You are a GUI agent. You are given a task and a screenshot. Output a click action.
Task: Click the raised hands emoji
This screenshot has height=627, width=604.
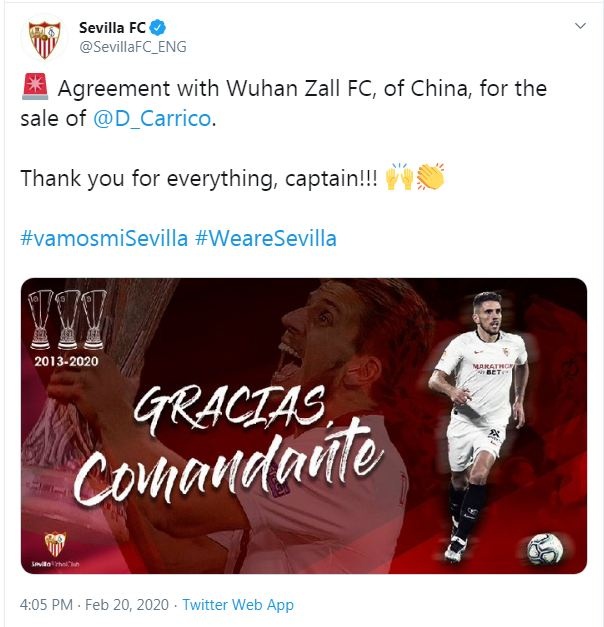pyautogui.click(x=399, y=177)
